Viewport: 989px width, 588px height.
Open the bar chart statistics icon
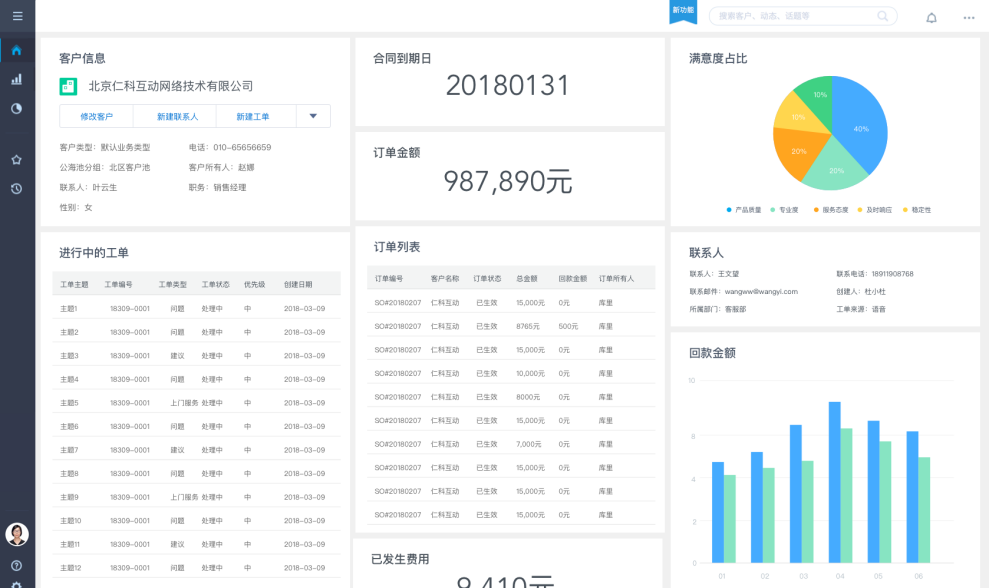pos(17,79)
